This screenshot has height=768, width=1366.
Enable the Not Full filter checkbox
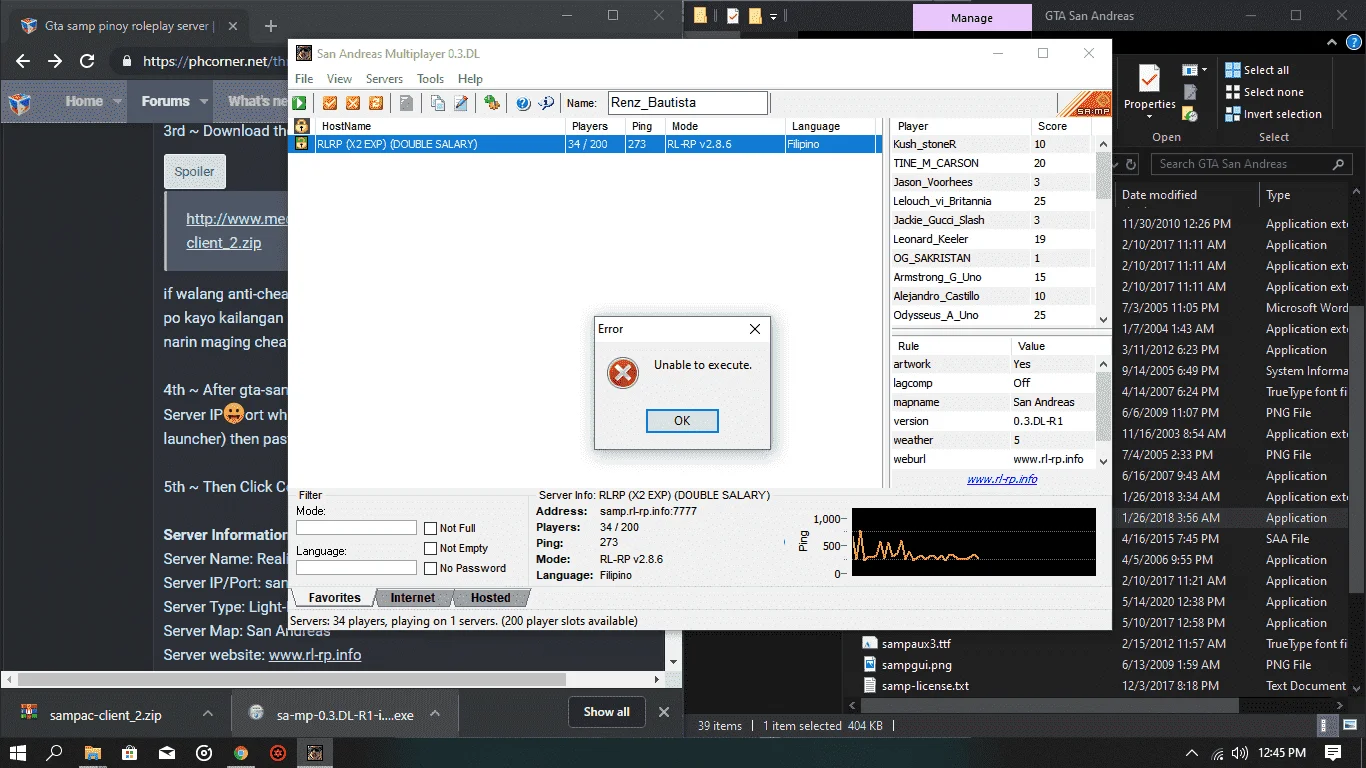(430, 528)
